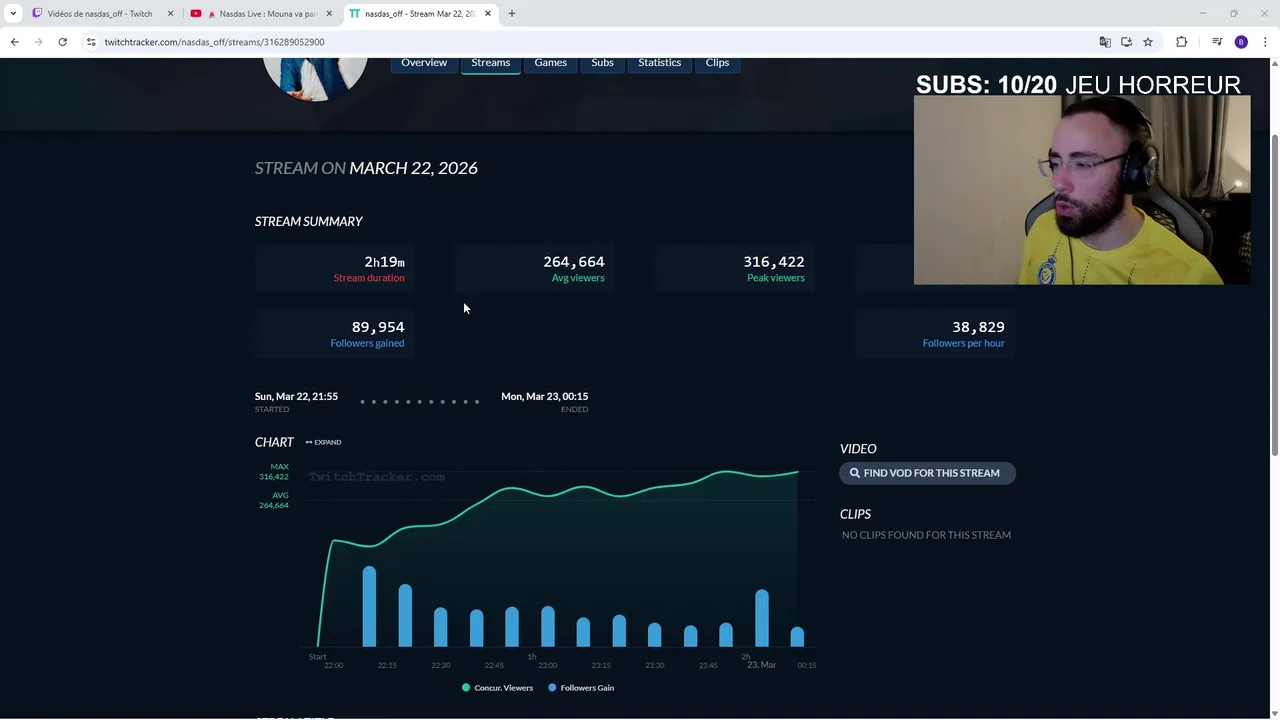The height and width of the screenshot is (720, 1280).
Task: Close the nasdas_off Stream TwitchTracker tab
Action: (488, 14)
